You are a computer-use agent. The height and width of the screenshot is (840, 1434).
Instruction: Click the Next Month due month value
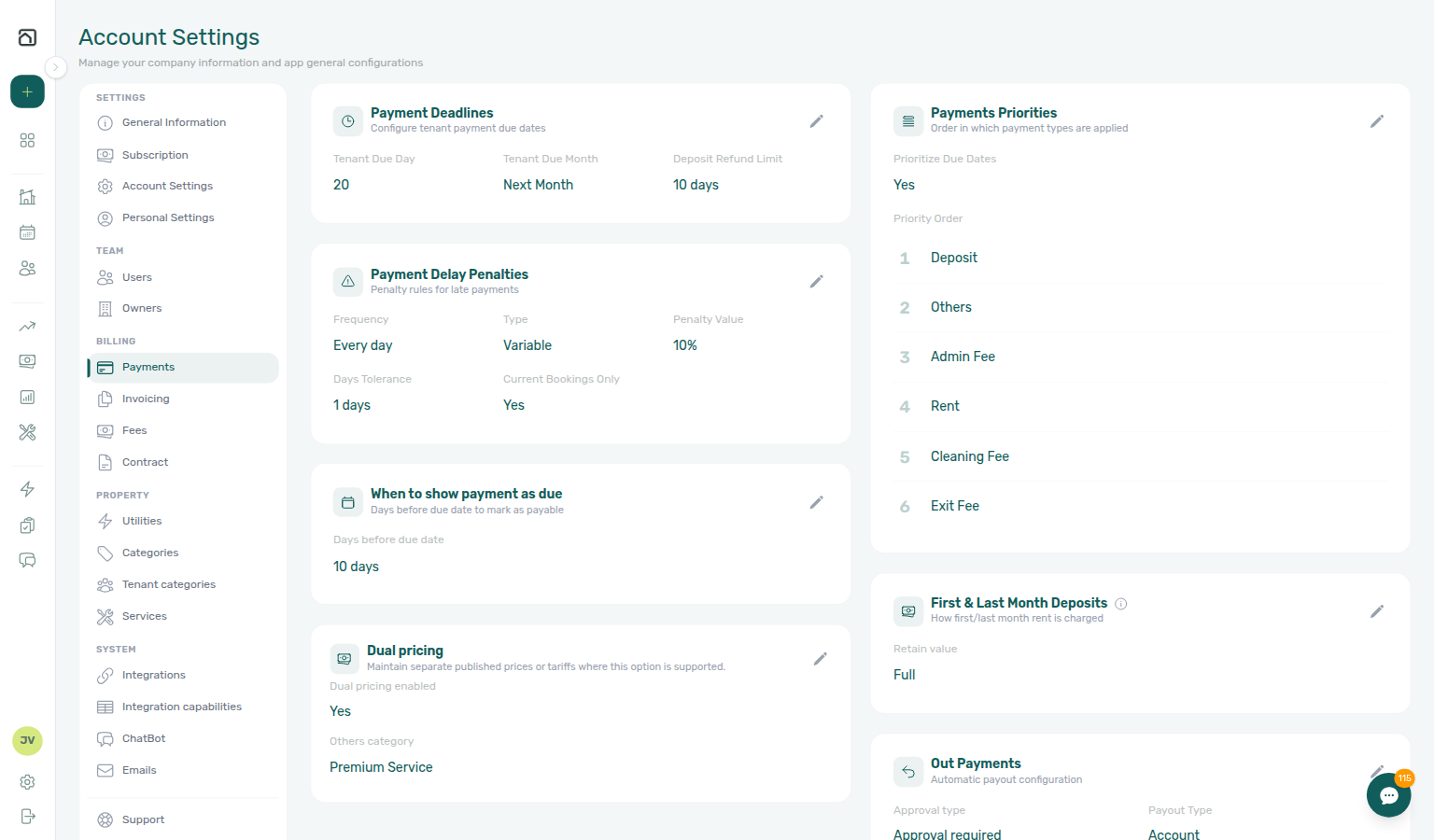click(x=538, y=185)
